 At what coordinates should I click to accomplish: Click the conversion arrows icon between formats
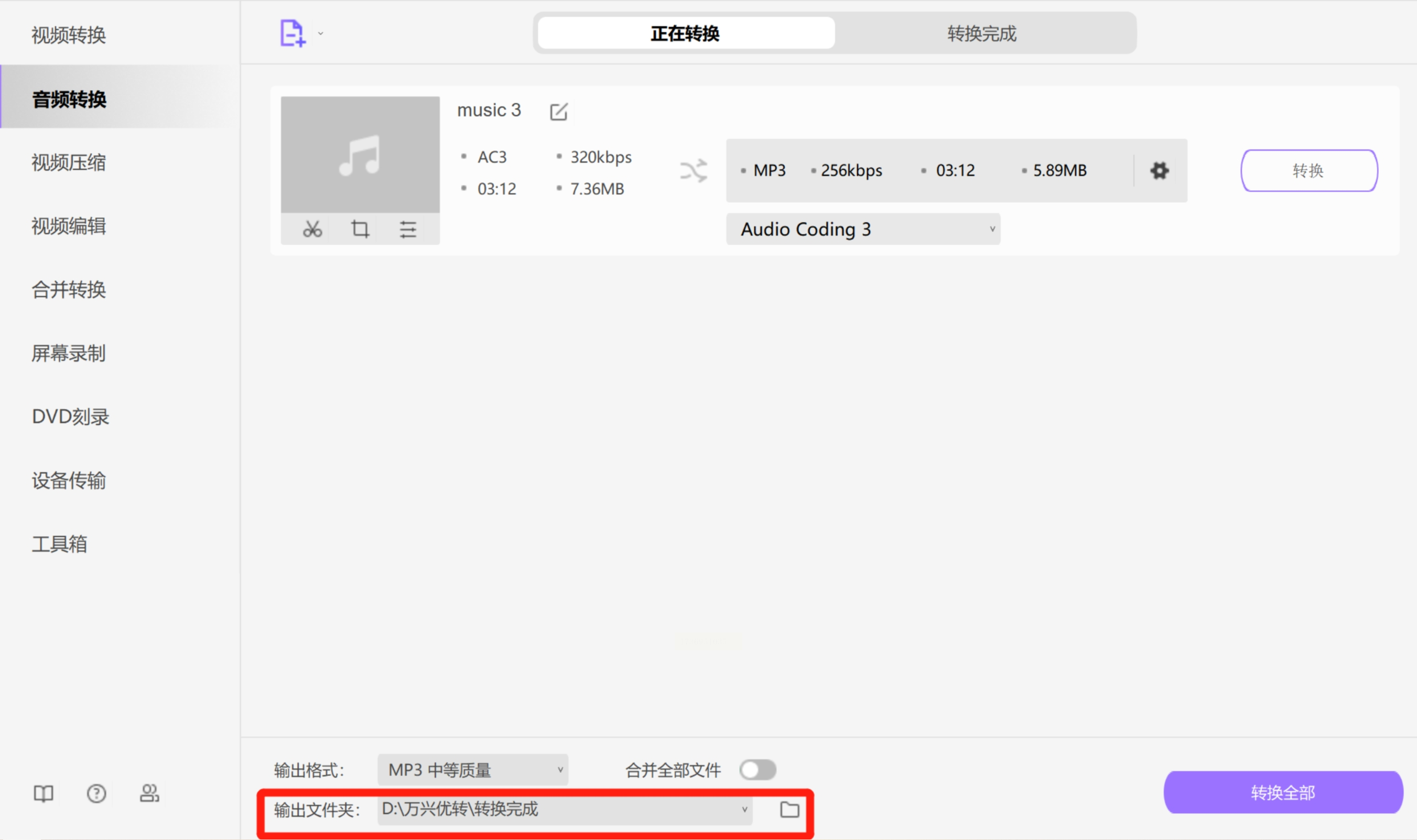coord(694,170)
